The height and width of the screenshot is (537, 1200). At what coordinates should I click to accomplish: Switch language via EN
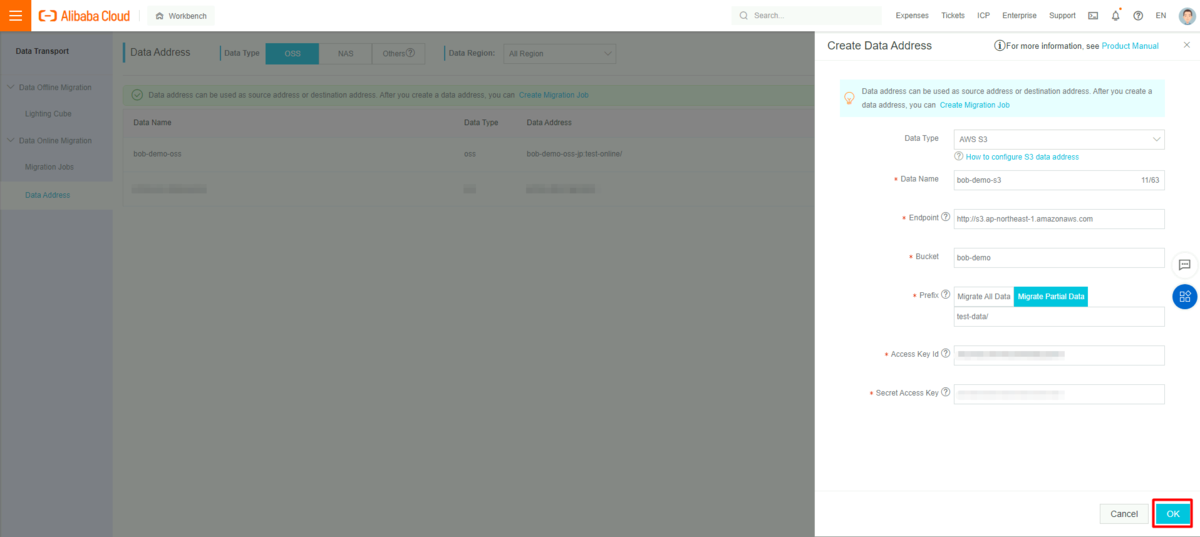click(1161, 16)
